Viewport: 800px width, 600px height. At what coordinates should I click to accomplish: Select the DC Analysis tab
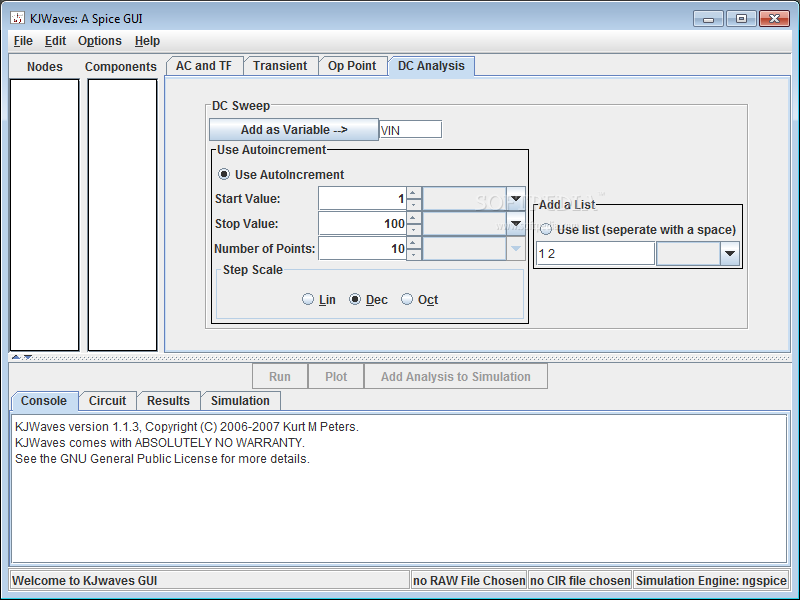pyautogui.click(x=431, y=66)
